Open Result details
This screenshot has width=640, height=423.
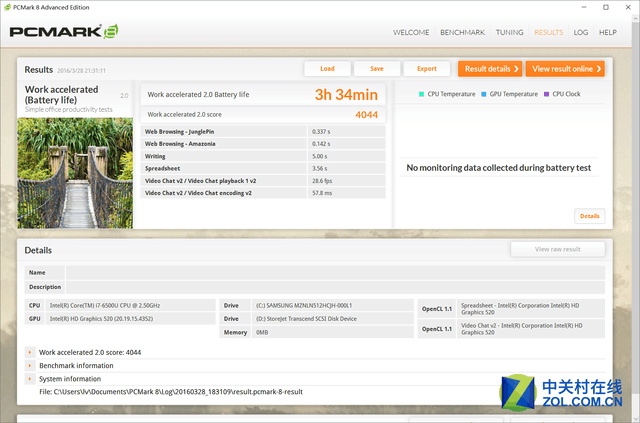click(x=490, y=69)
